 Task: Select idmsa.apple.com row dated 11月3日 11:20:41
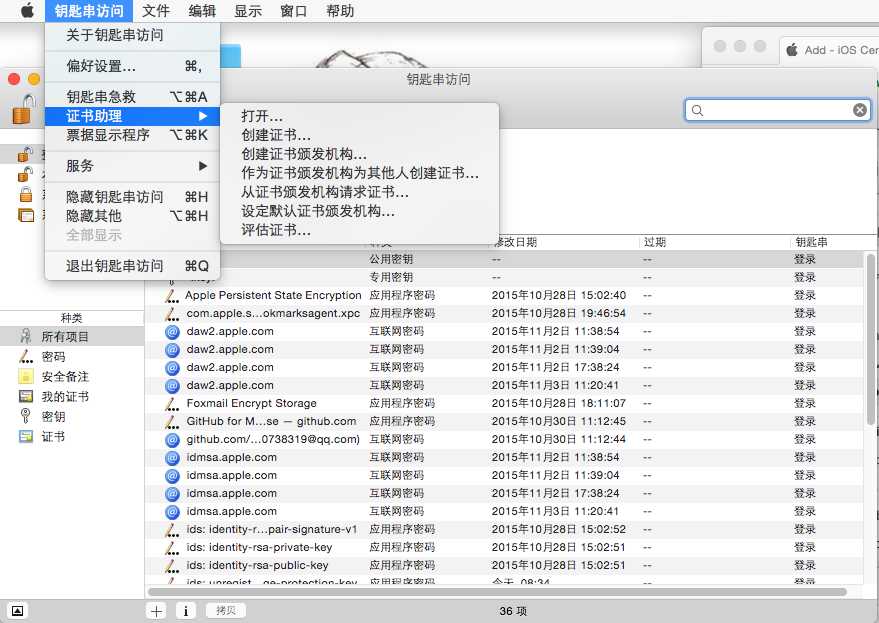point(505,511)
